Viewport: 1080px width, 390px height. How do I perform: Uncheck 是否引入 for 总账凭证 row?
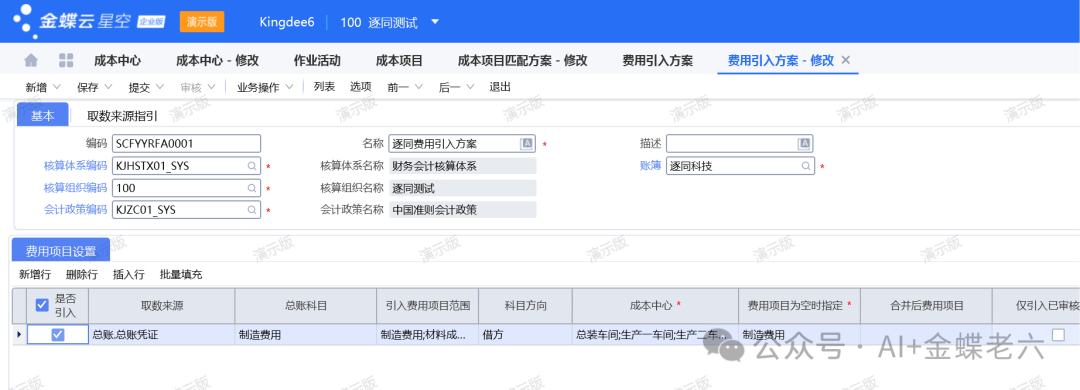(x=58, y=335)
